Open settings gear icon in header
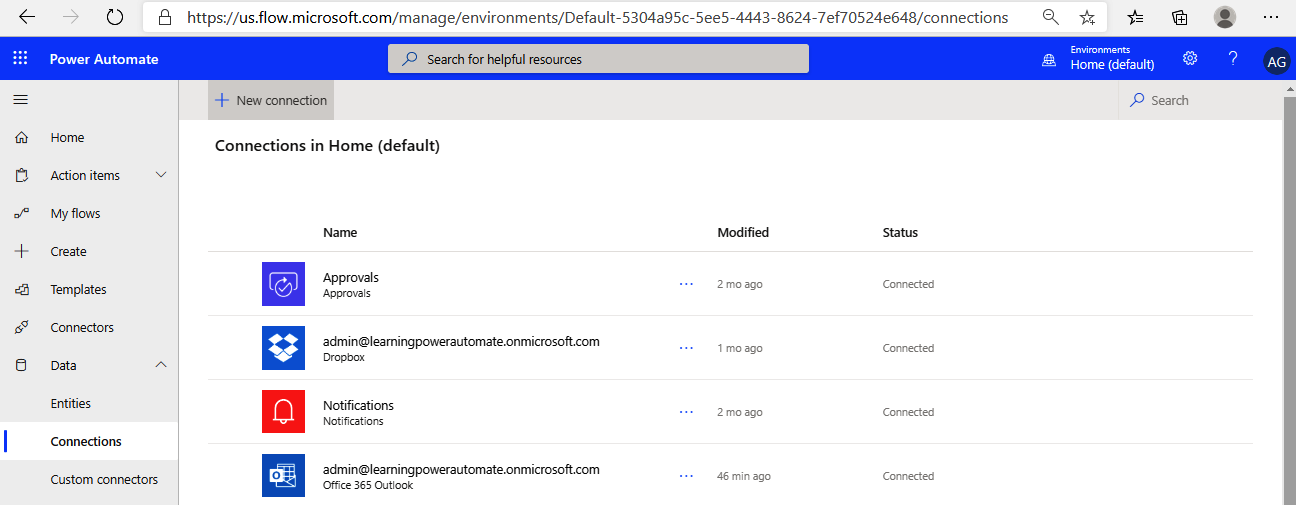The width and height of the screenshot is (1296, 505). (x=1190, y=59)
